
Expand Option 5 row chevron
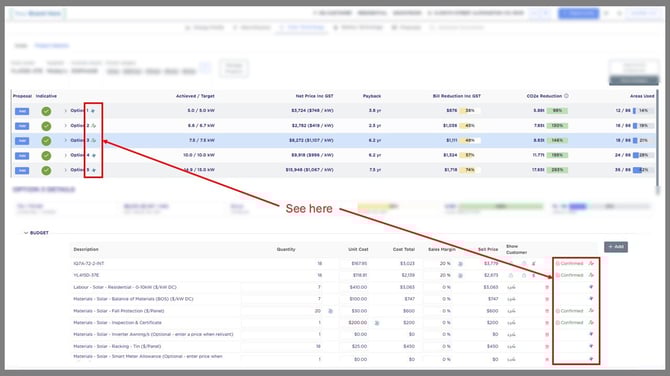click(65, 170)
